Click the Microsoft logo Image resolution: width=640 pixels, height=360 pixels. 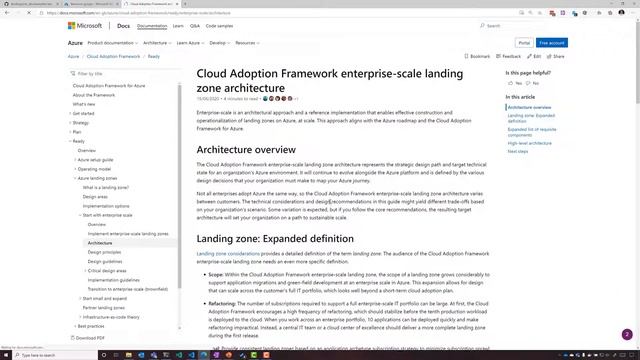[x=85, y=26]
